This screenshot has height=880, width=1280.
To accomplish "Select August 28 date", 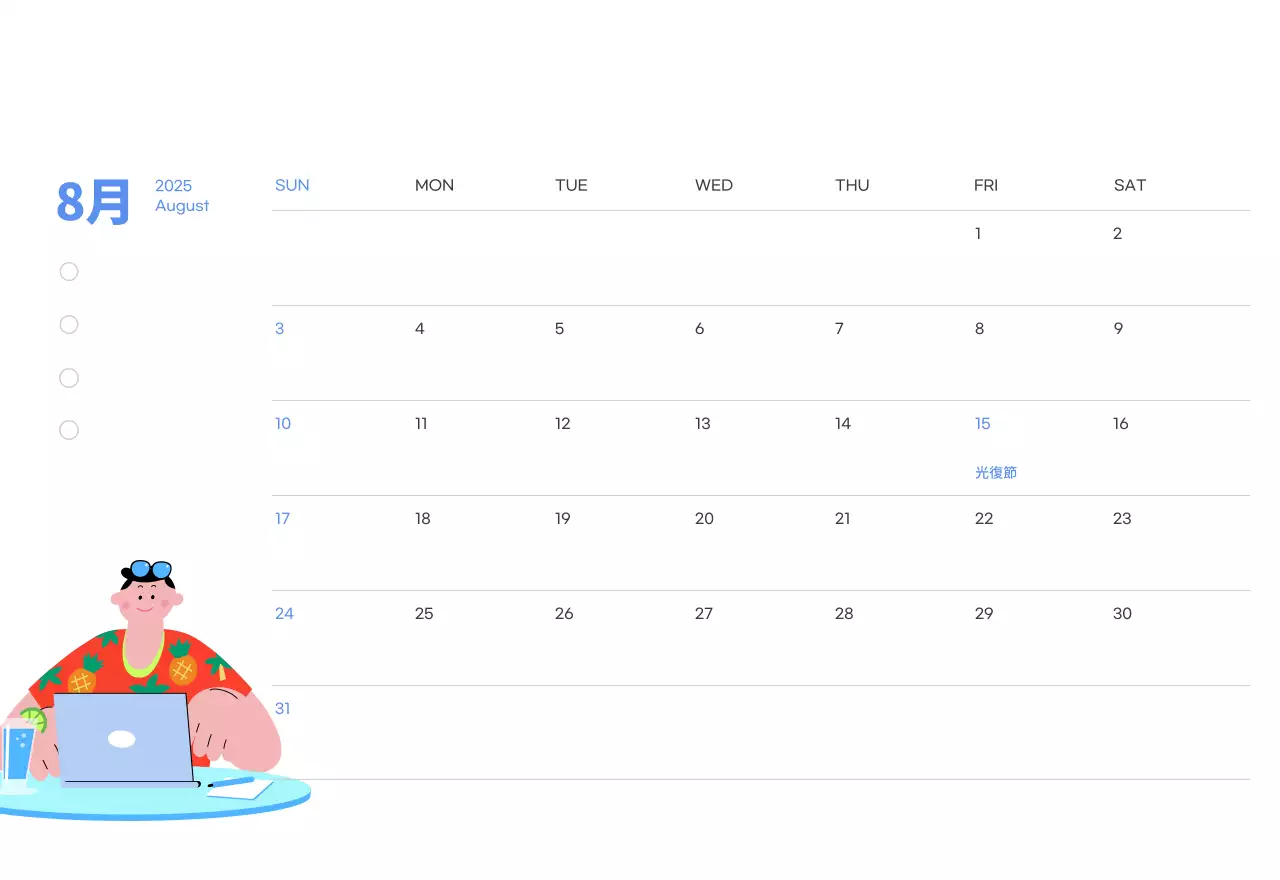I will (x=845, y=614).
